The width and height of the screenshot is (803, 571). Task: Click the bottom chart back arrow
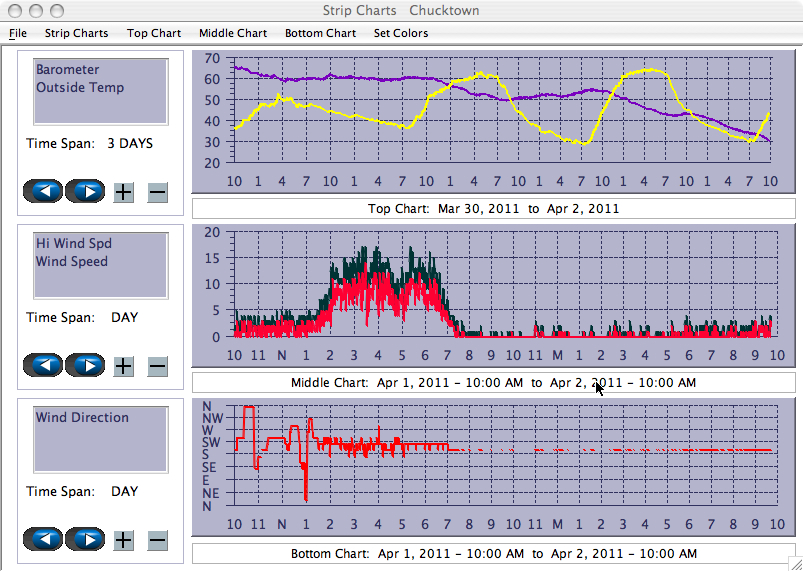point(43,540)
